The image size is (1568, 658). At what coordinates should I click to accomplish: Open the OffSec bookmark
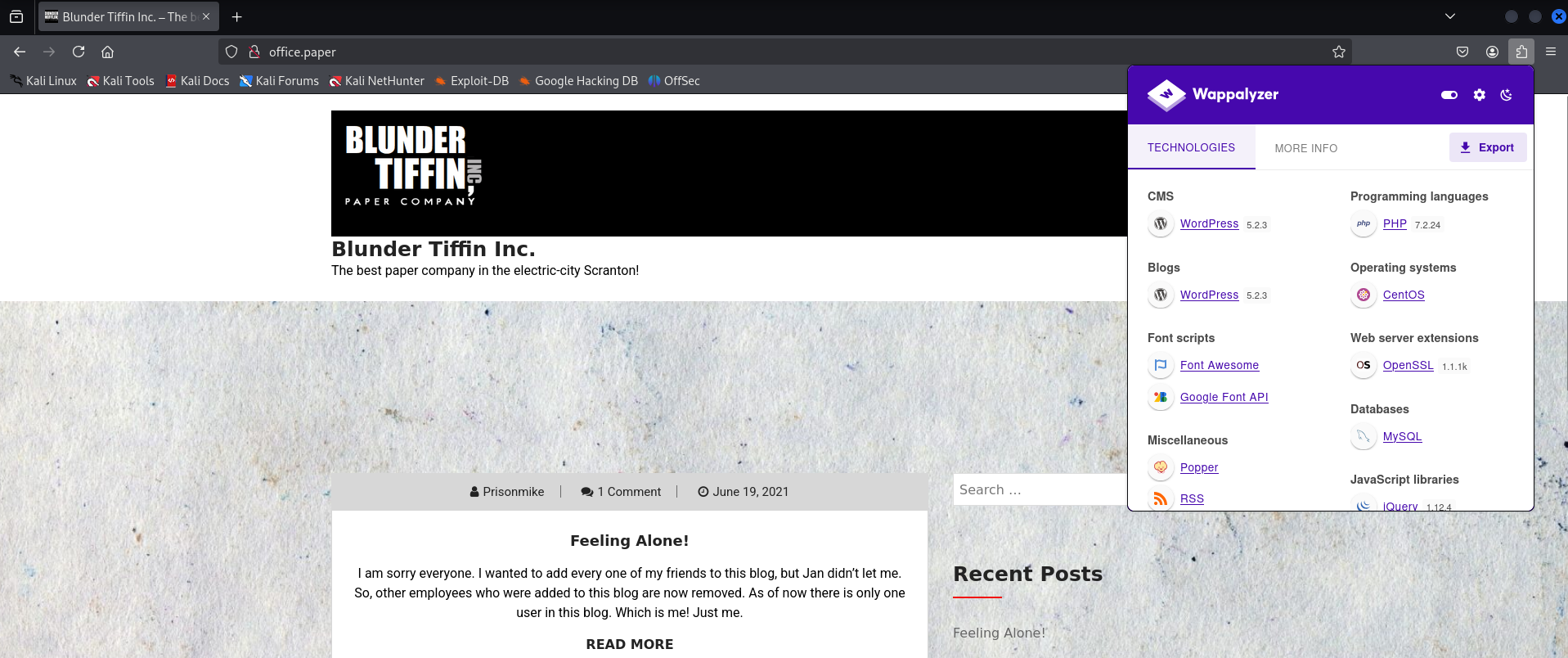coord(674,81)
